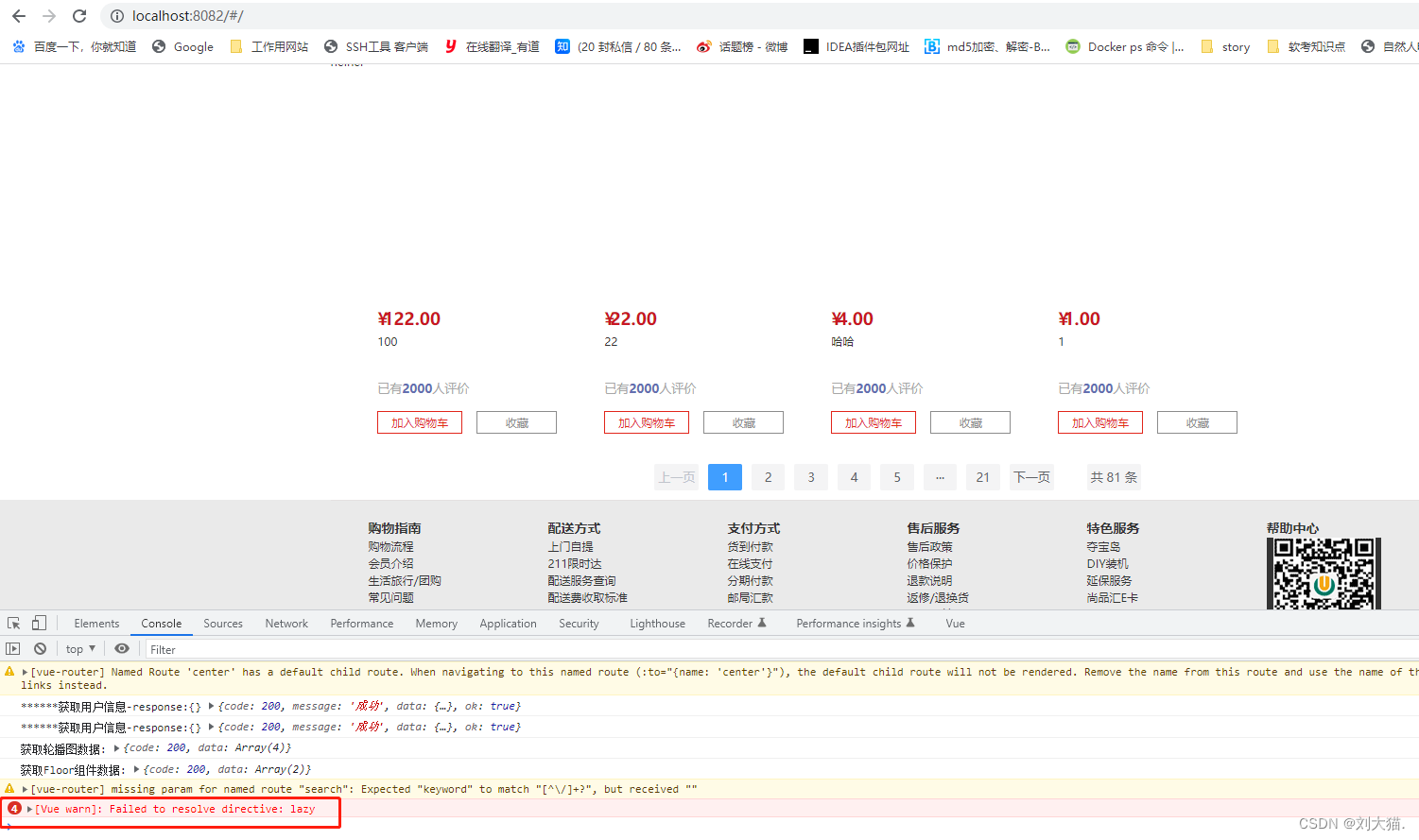Screen dimensions: 1419x840
Task: Expand the missing param "search" warning
Action: pyautogui.click(x=26, y=789)
